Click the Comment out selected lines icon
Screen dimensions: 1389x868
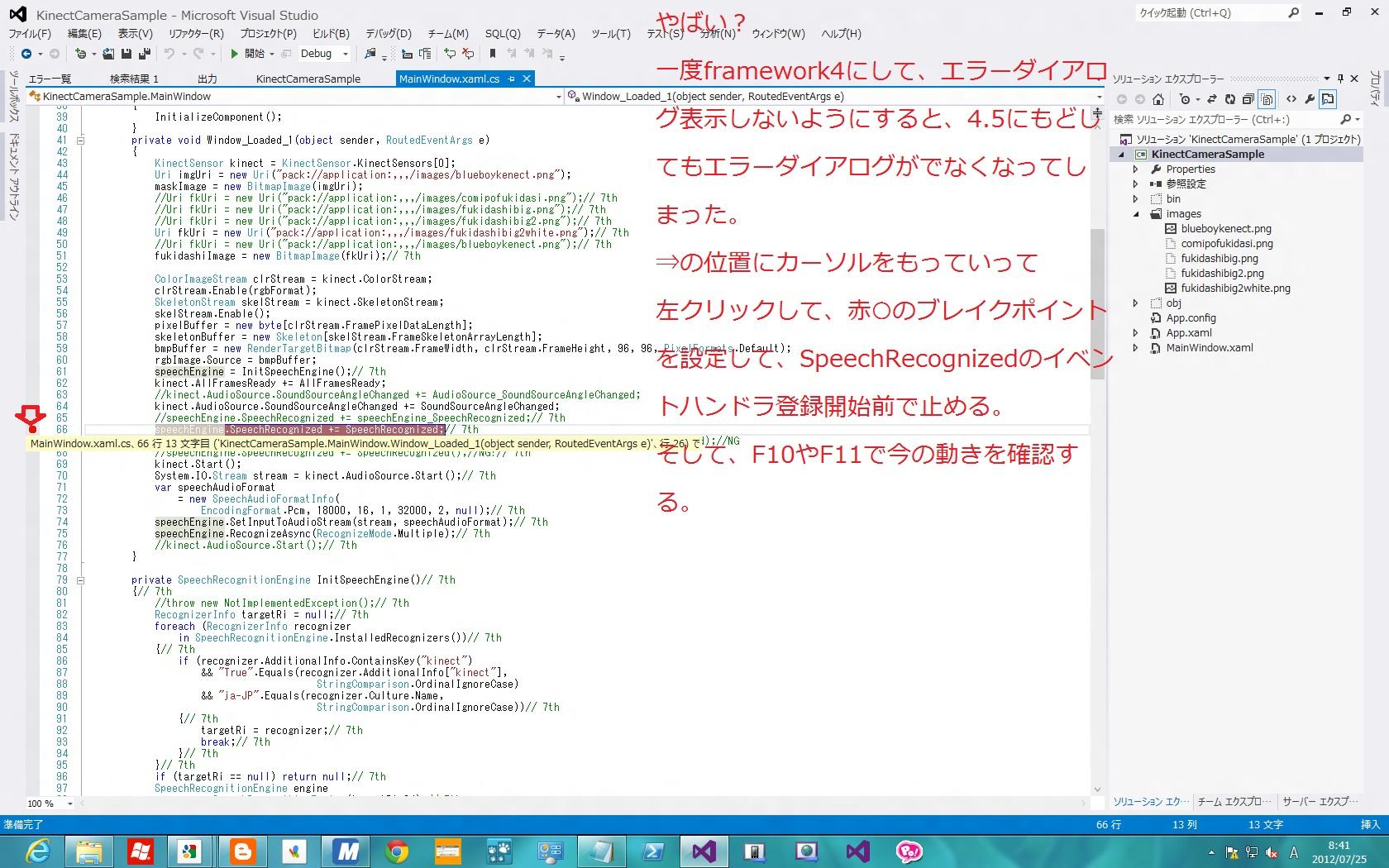(x=450, y=54)
